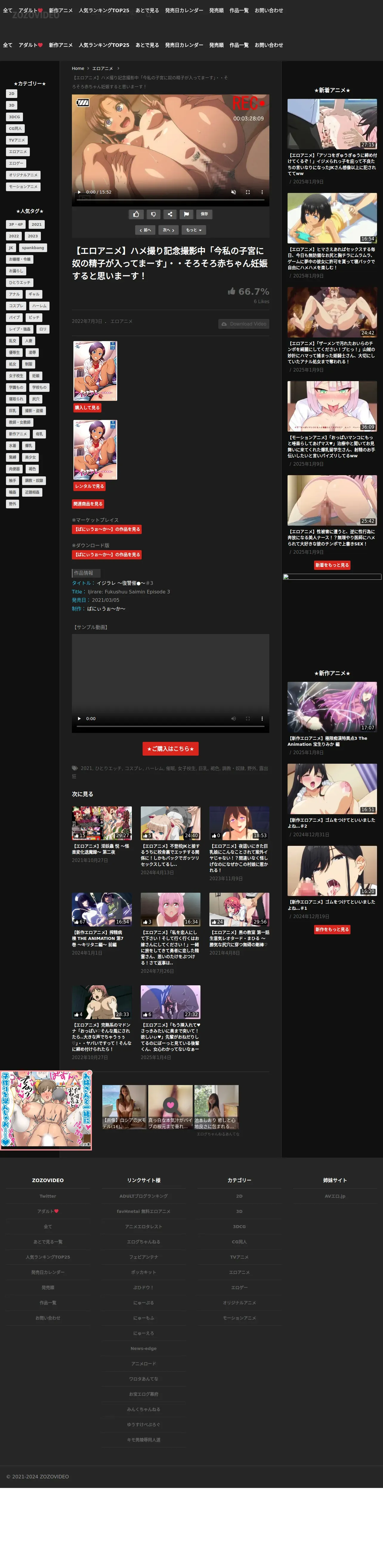Open the 17:07 thumbnail under 新作アニメ
Screen dimensions: 383x1568
coord(332,707)
